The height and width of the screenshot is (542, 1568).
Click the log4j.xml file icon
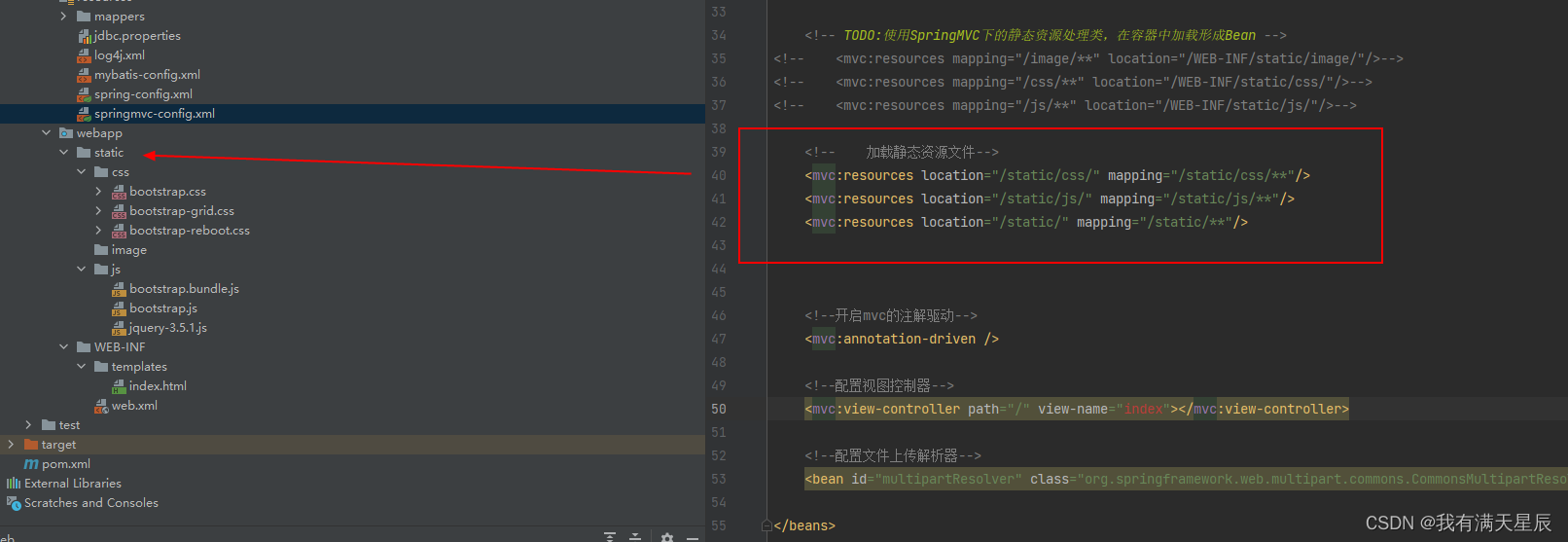click(85, 55)
